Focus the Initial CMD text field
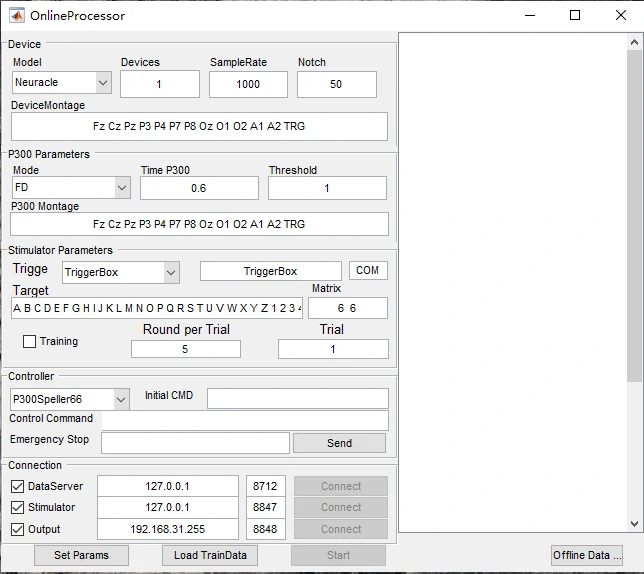This screenshot has width=644, height=574. click(297, 399)
